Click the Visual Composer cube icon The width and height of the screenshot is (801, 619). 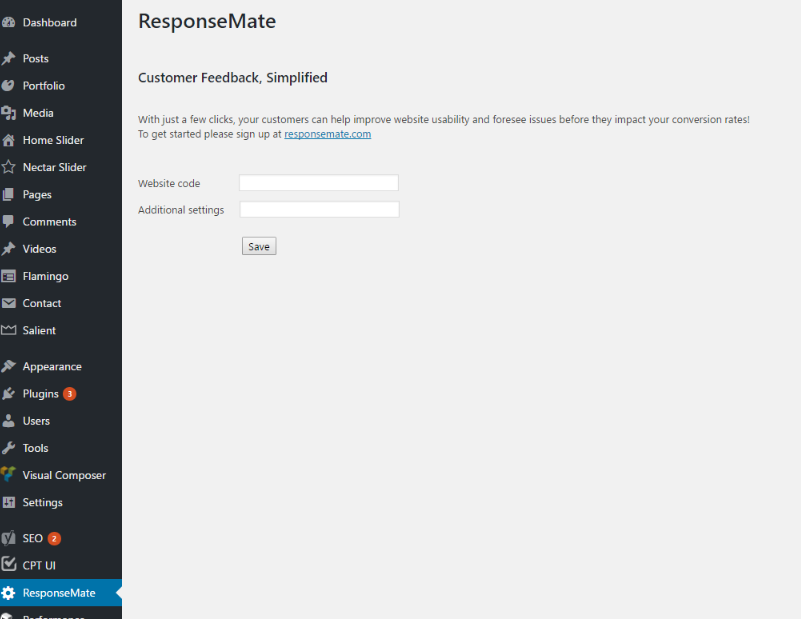[x=8, y=474]
